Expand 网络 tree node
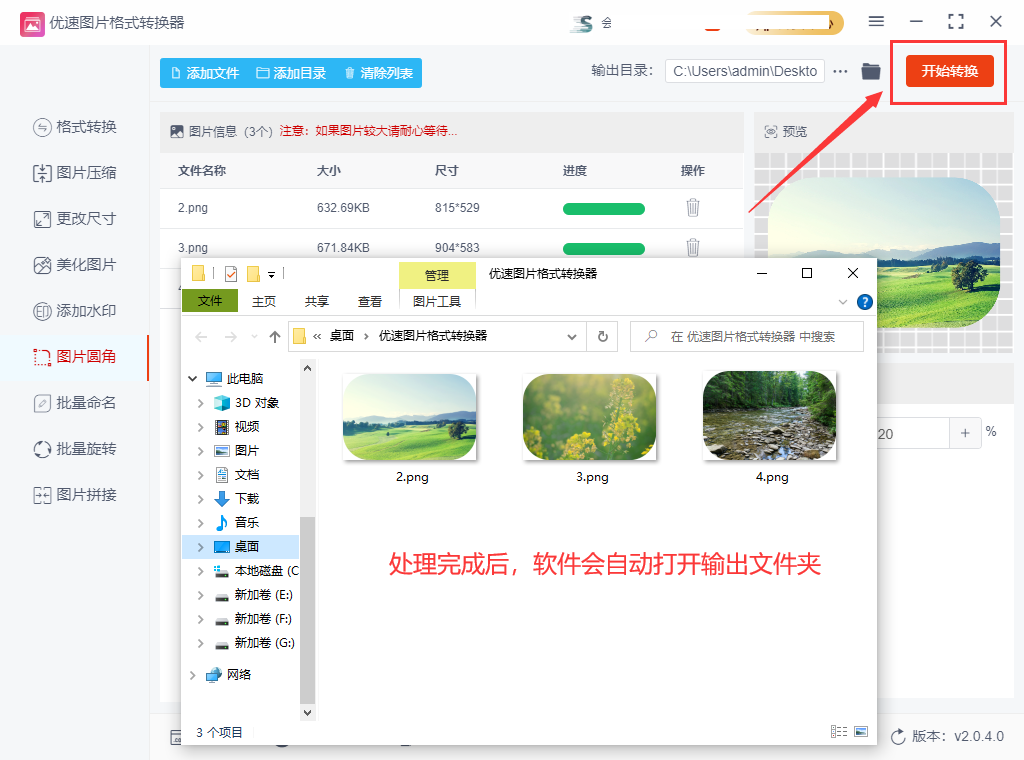The height and width of the screenshot is (760, 1024). (193, 675)
